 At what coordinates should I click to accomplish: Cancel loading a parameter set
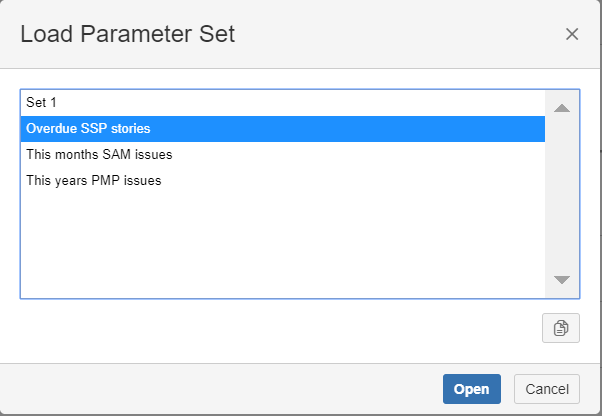click(547, 389)
